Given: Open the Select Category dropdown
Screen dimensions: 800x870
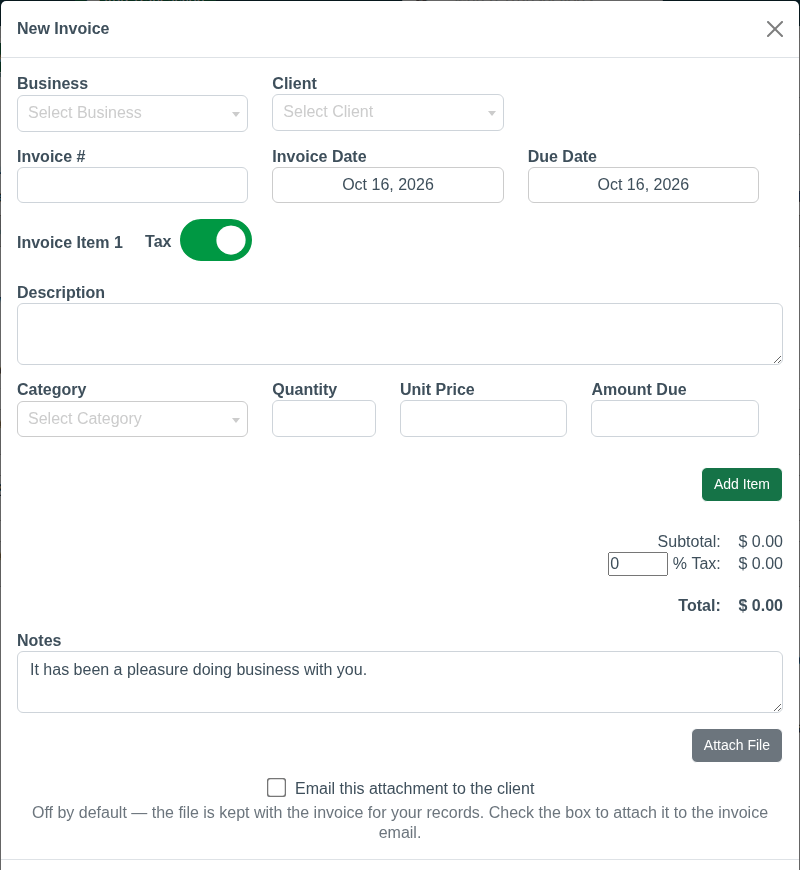Looking at the screenshot, I should [x=132, y=419].
